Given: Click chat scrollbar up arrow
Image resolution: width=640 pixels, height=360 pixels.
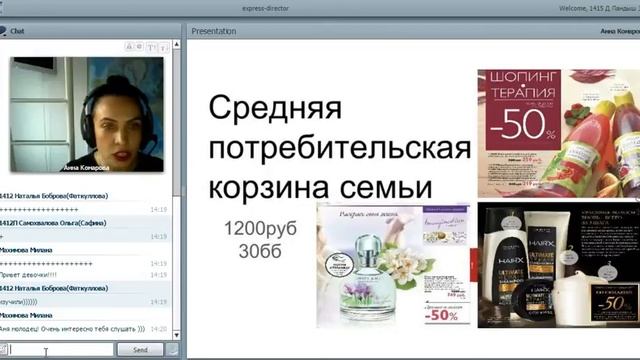Looking at the screenshot, I should pyautogui.click(x=176, y=44).
